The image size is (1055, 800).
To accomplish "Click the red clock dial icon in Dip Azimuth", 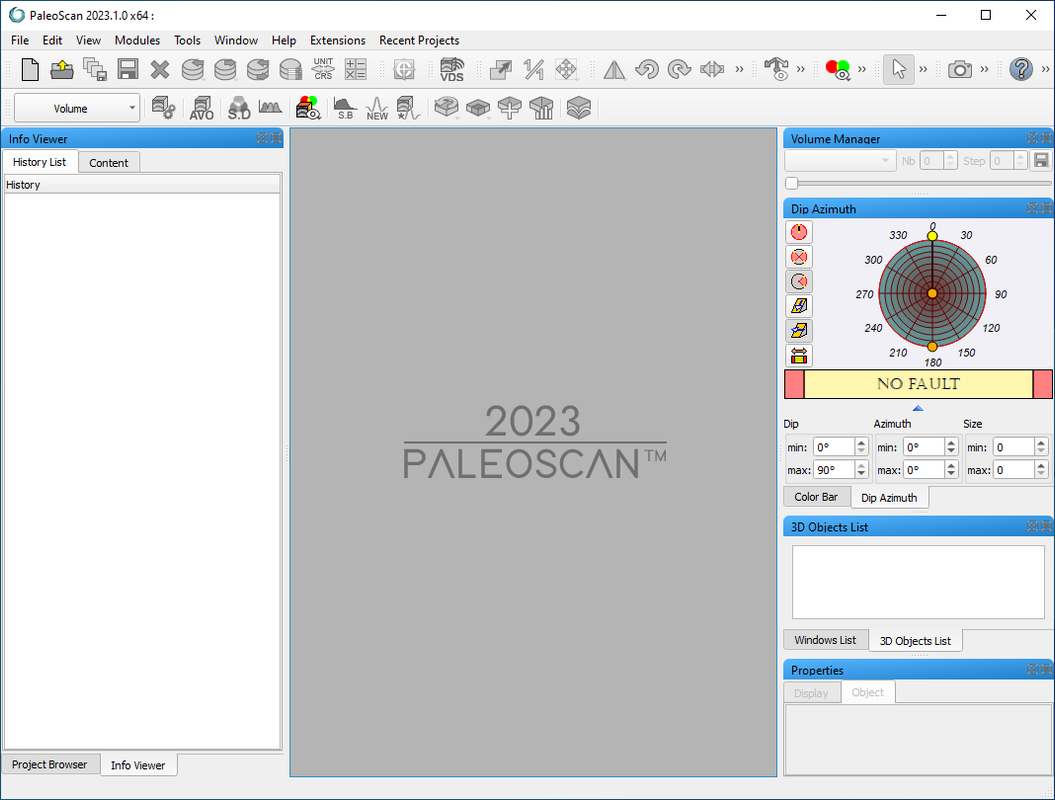I will tap(799, 232).
